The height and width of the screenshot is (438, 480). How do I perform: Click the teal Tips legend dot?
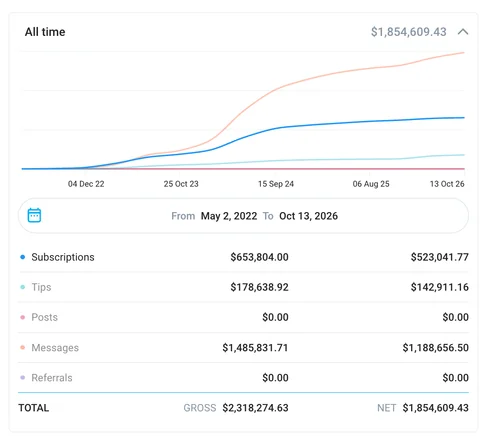[x=23, y=287]
